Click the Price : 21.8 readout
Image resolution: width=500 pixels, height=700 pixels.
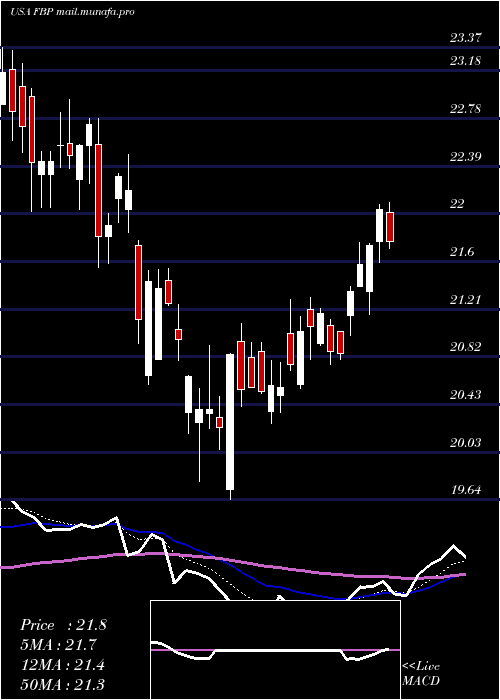tap(63, 625)
